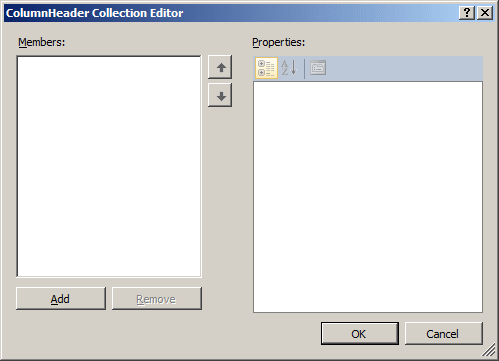The height and width of the screenshot is (361, 499).
Task: Open context help with the question mark
Action: coord(467,13)
